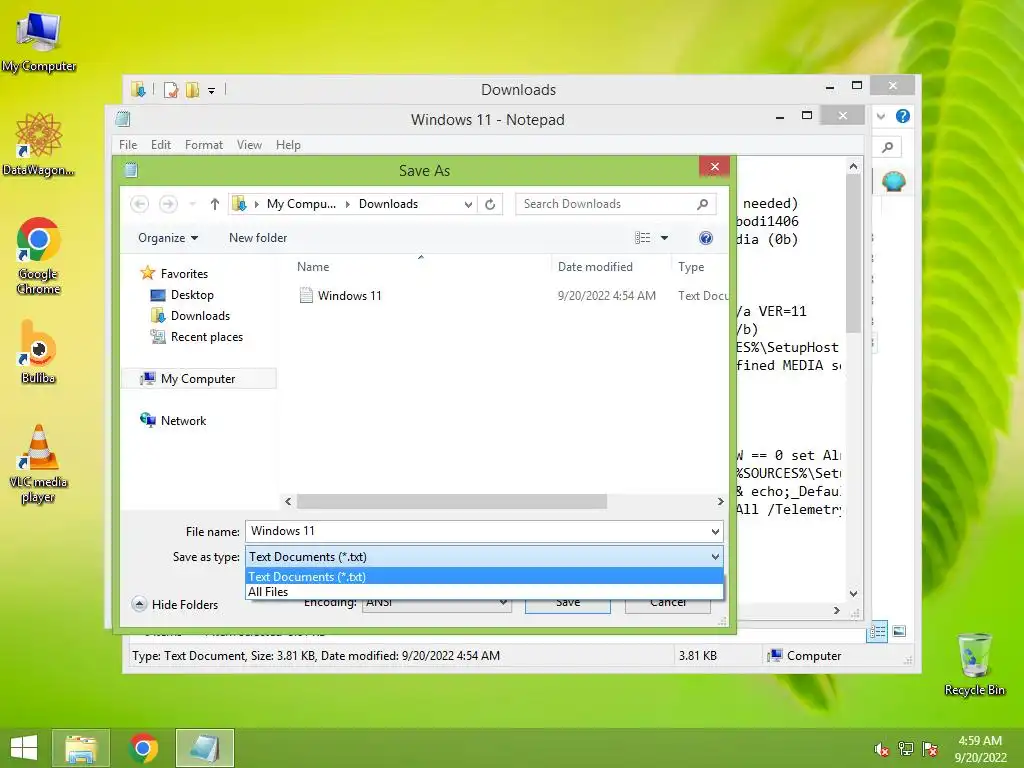
Task: Click Hide Folders button
Action: pyautogui.click(x=175, y=604)
